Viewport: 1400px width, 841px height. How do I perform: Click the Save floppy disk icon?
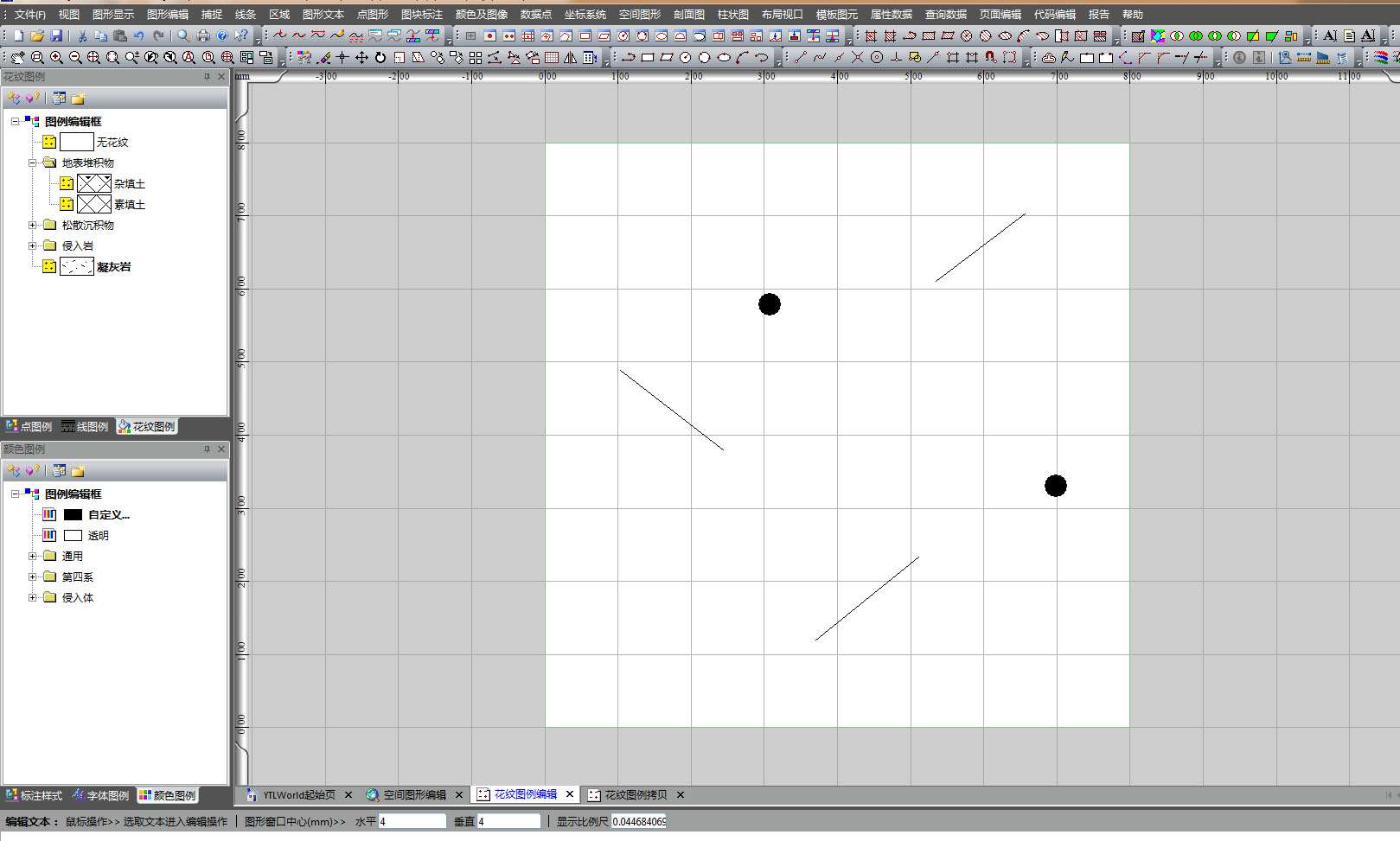pyautogui.click(x=56, y=35)
